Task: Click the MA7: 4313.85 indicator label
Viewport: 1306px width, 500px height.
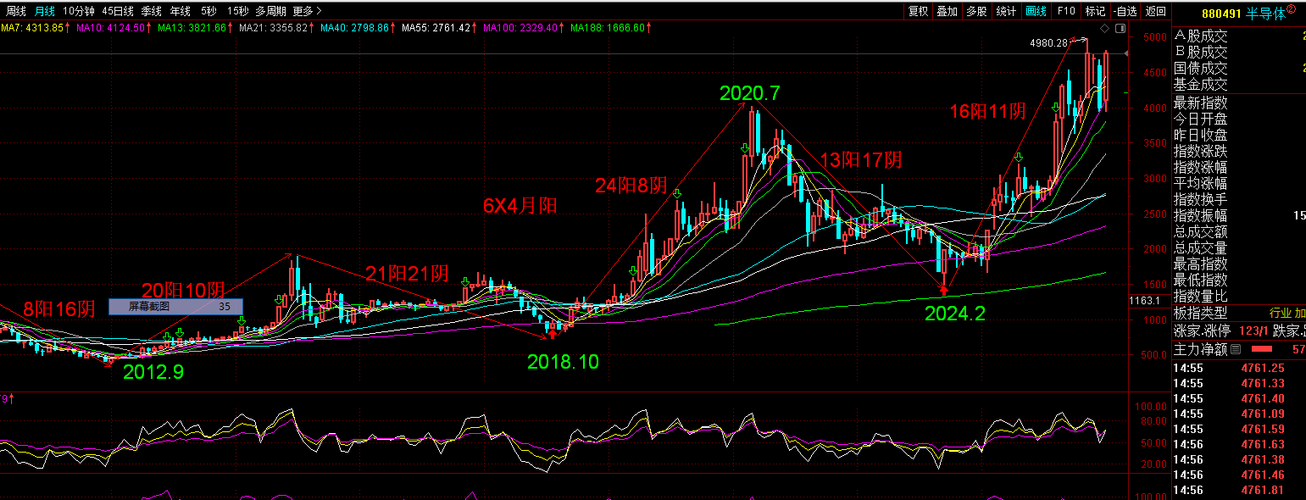Action: click(34, 28)
